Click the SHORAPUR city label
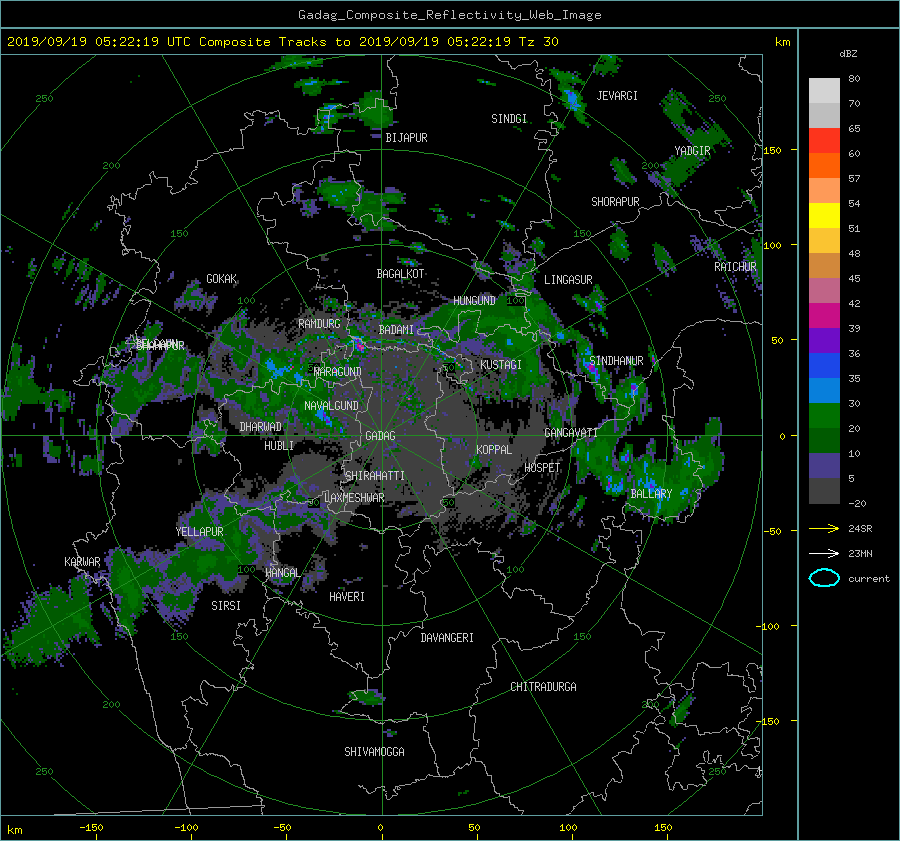Screen dimensions: 900x841 (615, 202)
